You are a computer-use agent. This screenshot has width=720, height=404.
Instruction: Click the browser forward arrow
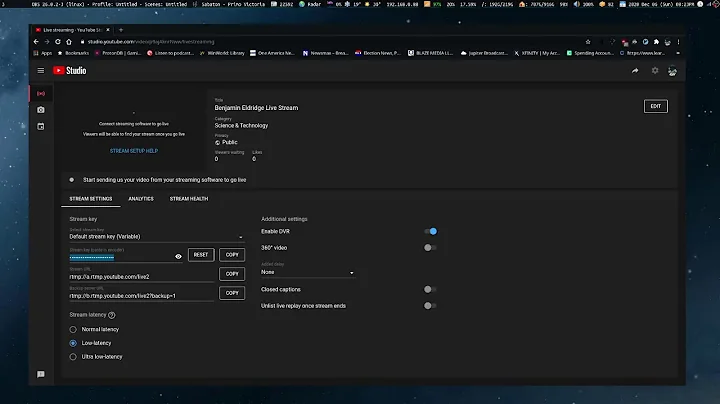(47, 42)
